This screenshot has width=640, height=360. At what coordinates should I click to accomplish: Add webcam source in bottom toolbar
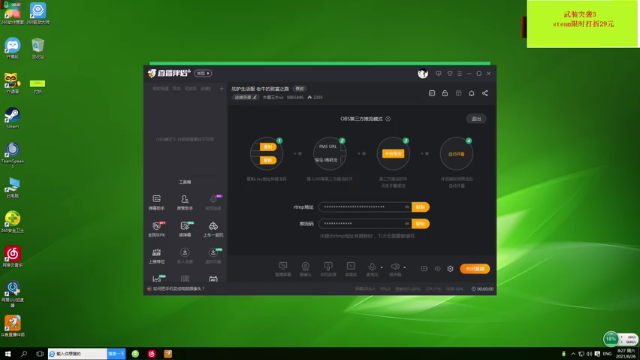(305, 269)
